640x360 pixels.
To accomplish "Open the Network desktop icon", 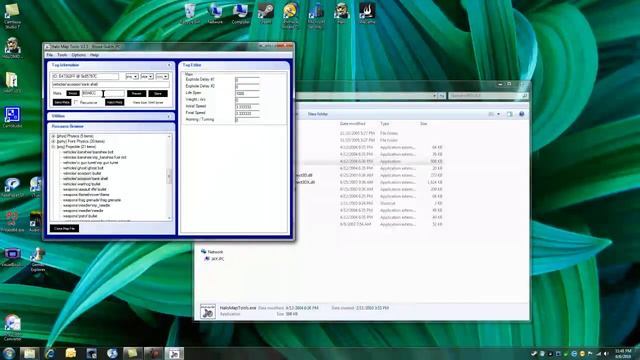I will tap(215, 13).
